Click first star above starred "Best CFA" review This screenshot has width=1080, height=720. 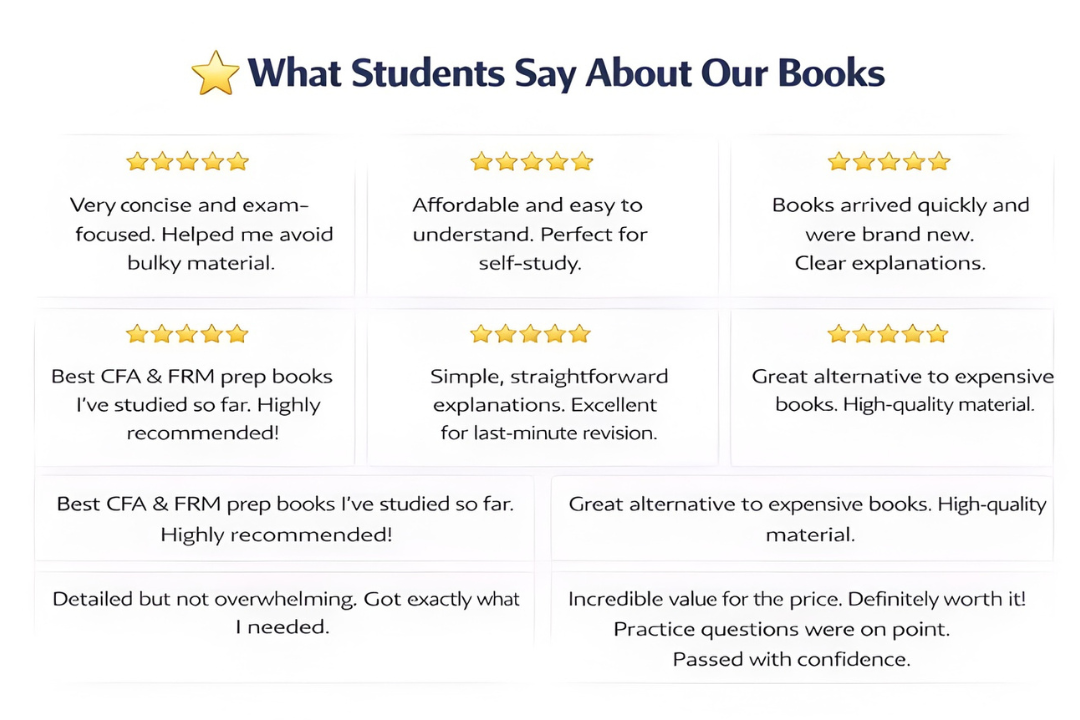[137, 333]
